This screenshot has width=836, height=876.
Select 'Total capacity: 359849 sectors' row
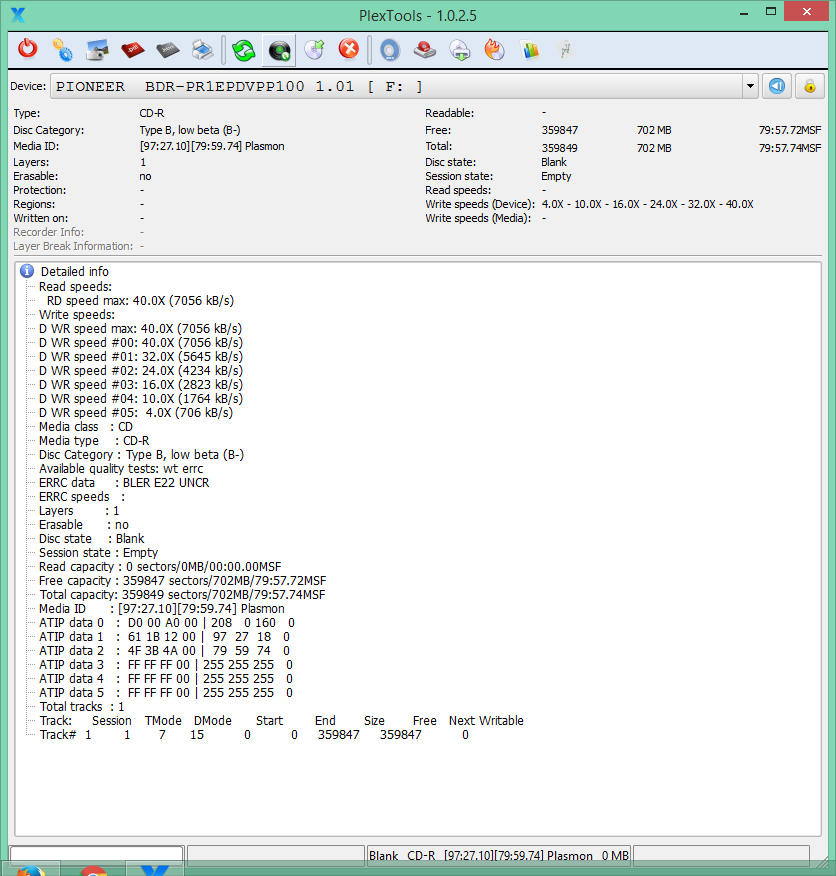pos(182,594)
